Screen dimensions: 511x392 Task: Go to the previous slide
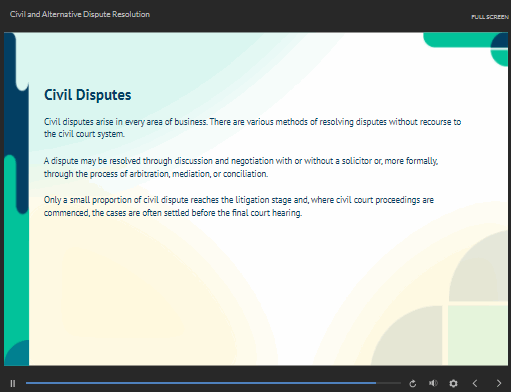475,383
